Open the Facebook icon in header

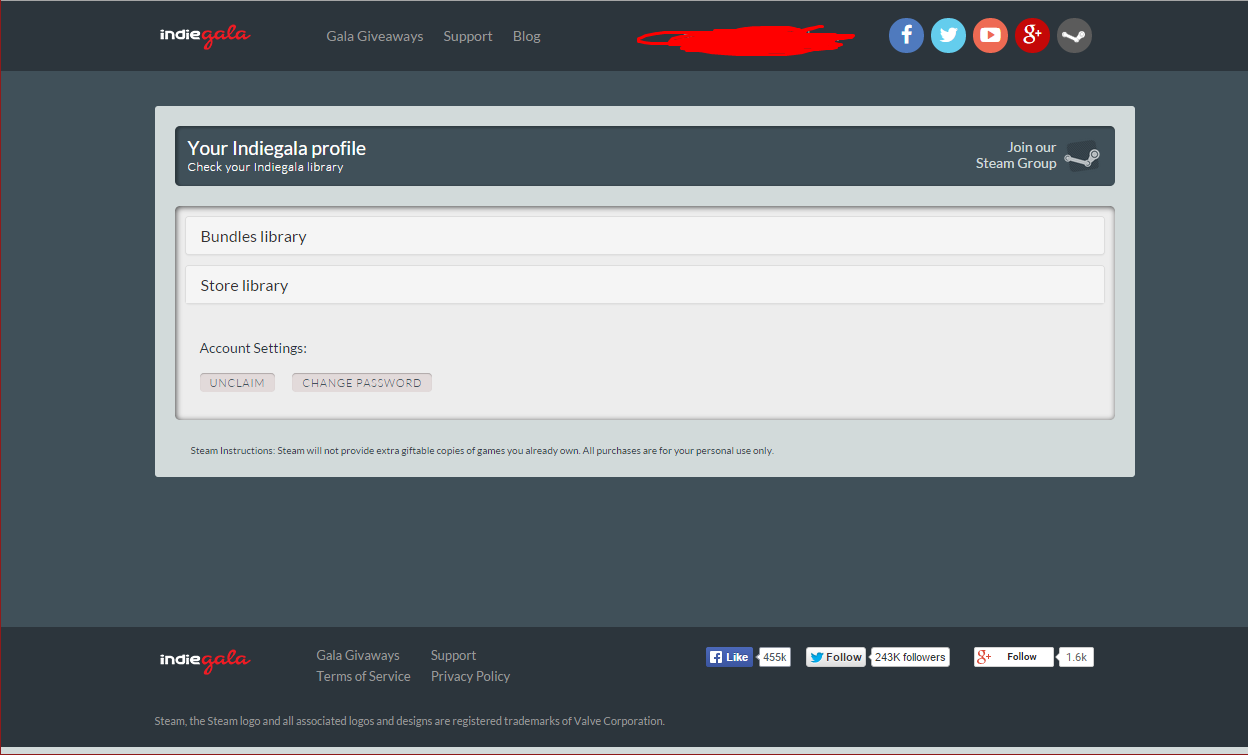pos(906,36)
